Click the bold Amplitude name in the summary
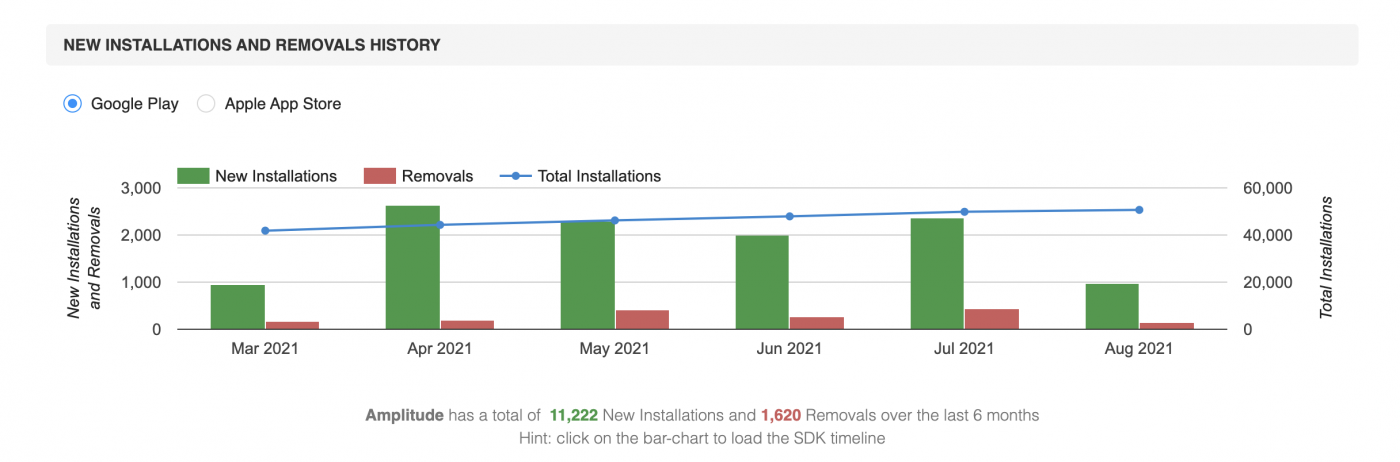The image size is (1400, 462). click(404, 415)
